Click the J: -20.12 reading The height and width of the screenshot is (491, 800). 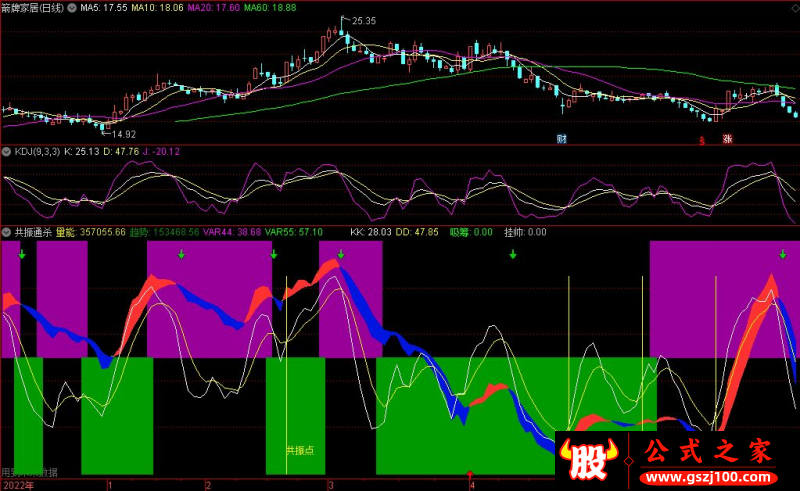[161, 152]
